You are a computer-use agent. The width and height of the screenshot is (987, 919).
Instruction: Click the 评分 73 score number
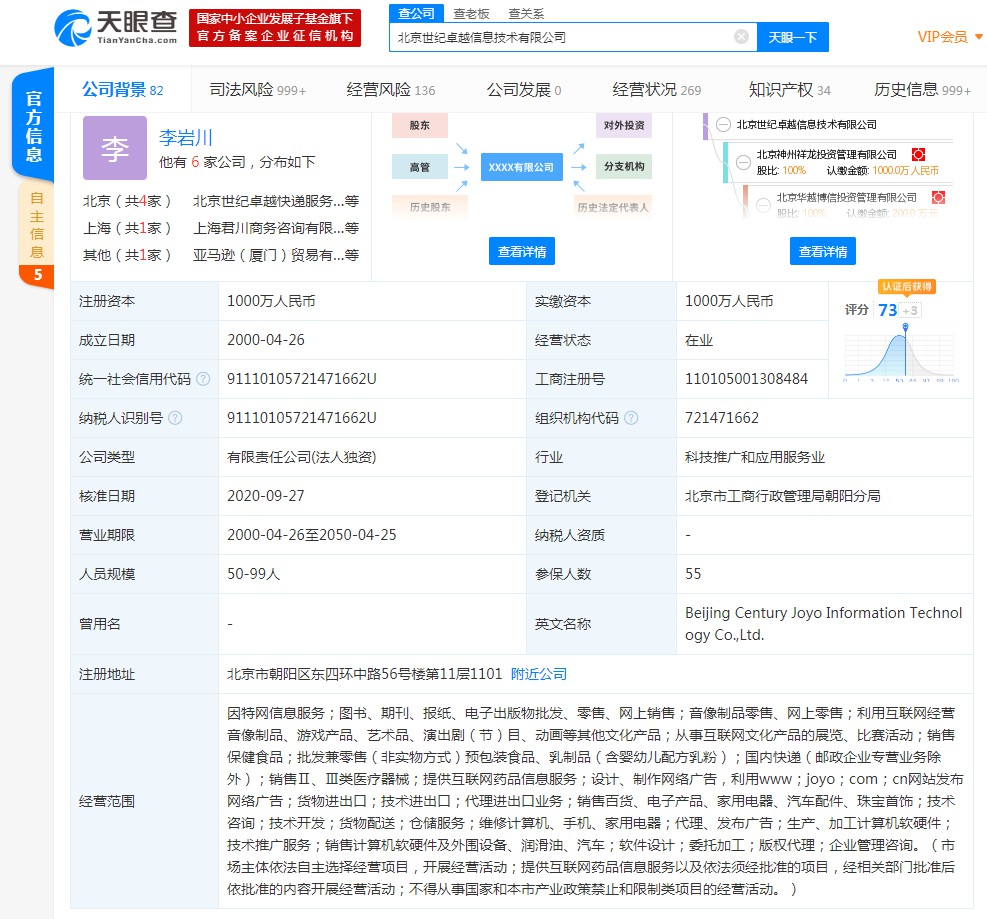pyautogui.click(x=888, y=310)
